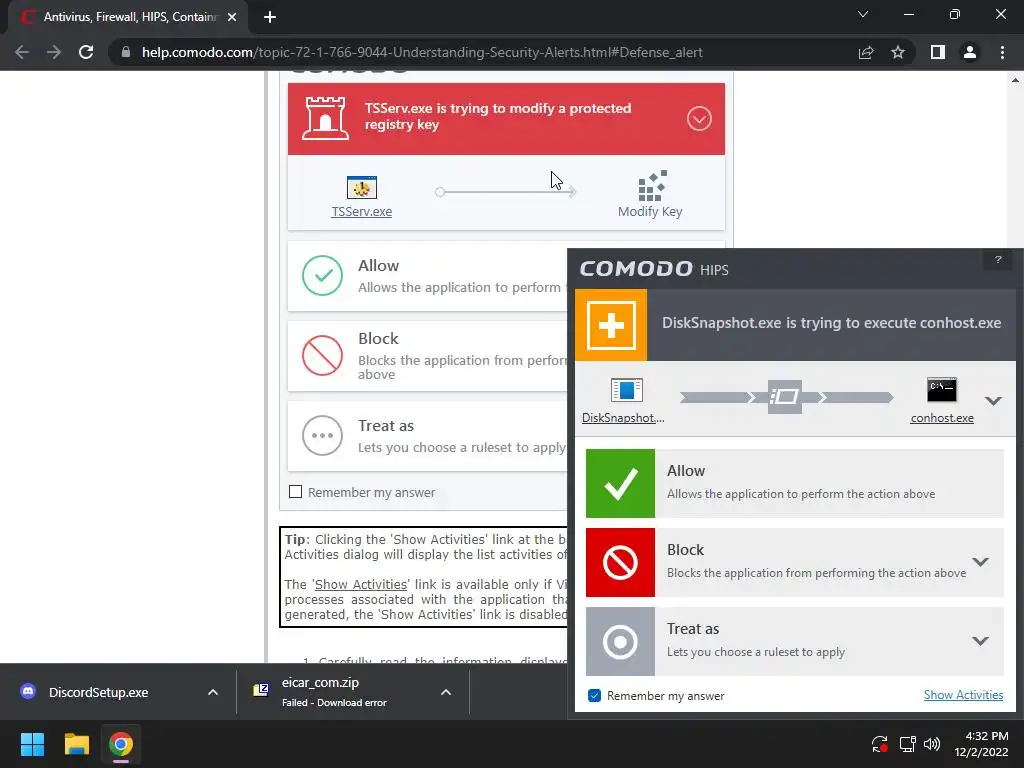
Task: Click 'DiskSnapshot.exe is trying to execute conhost.exe' text
Action: click(831, 323)
